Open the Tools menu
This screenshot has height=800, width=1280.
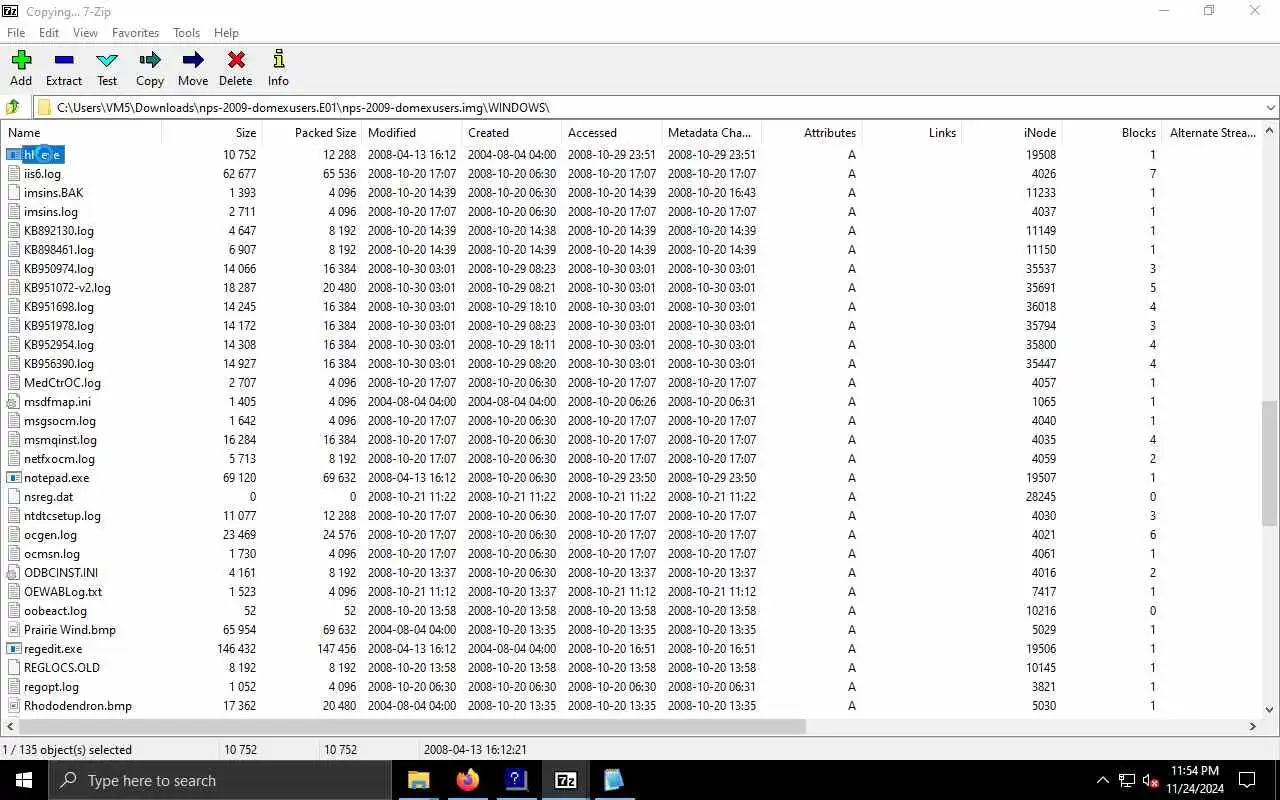186,33
